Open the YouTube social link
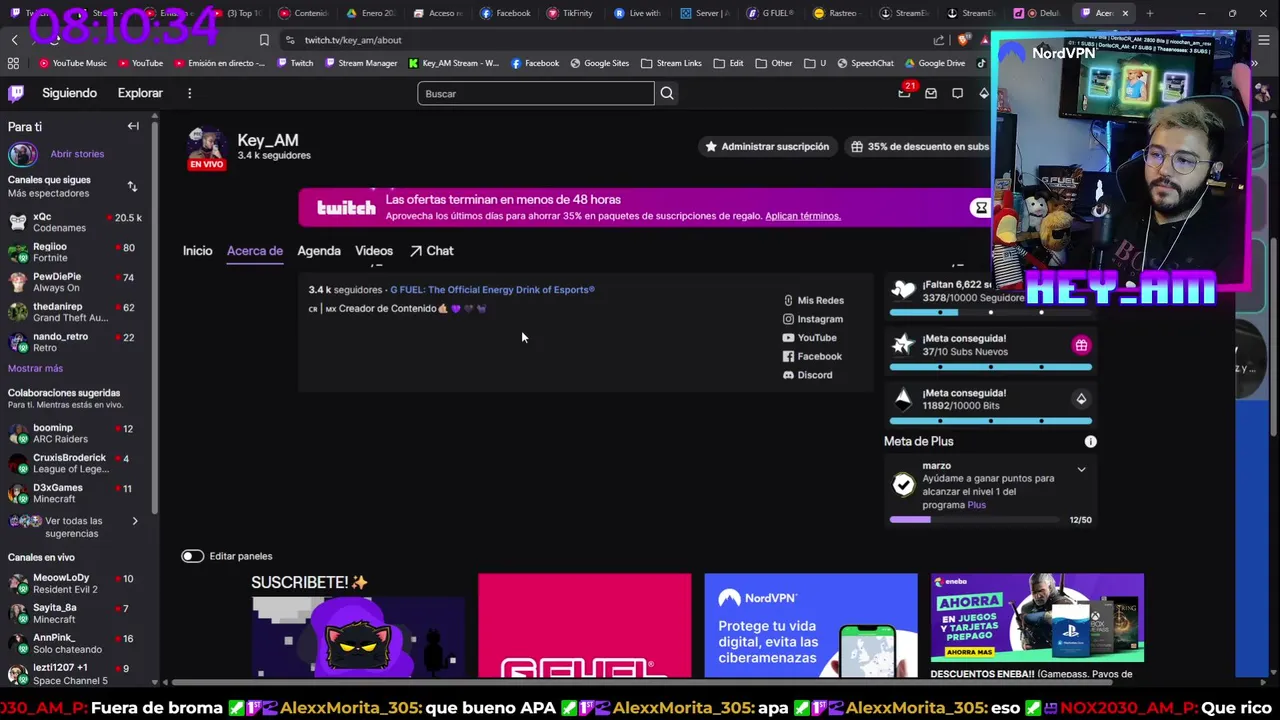Screen dimensions: 1280x720 pos(809,338)
